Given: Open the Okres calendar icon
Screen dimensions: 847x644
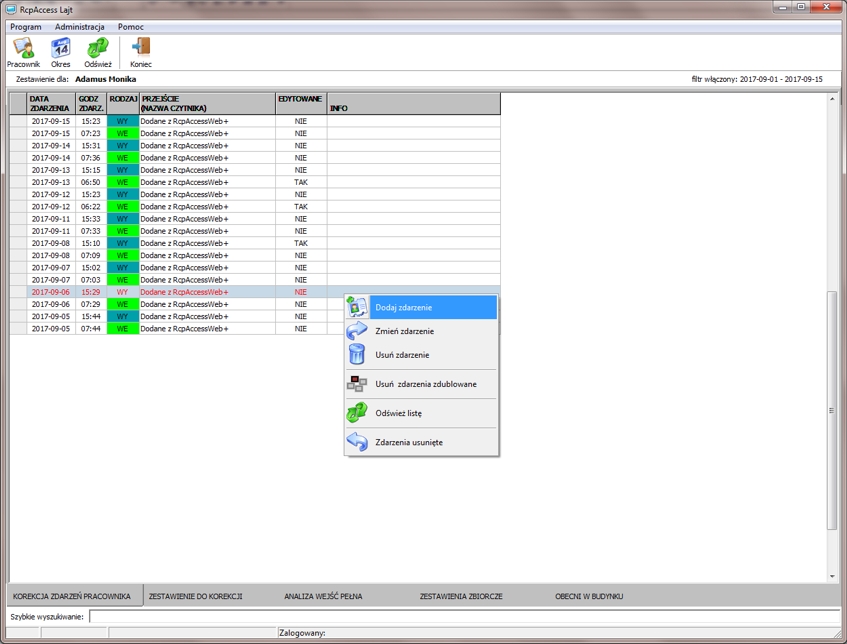Looking at the screenshot, I should [61, 52].
